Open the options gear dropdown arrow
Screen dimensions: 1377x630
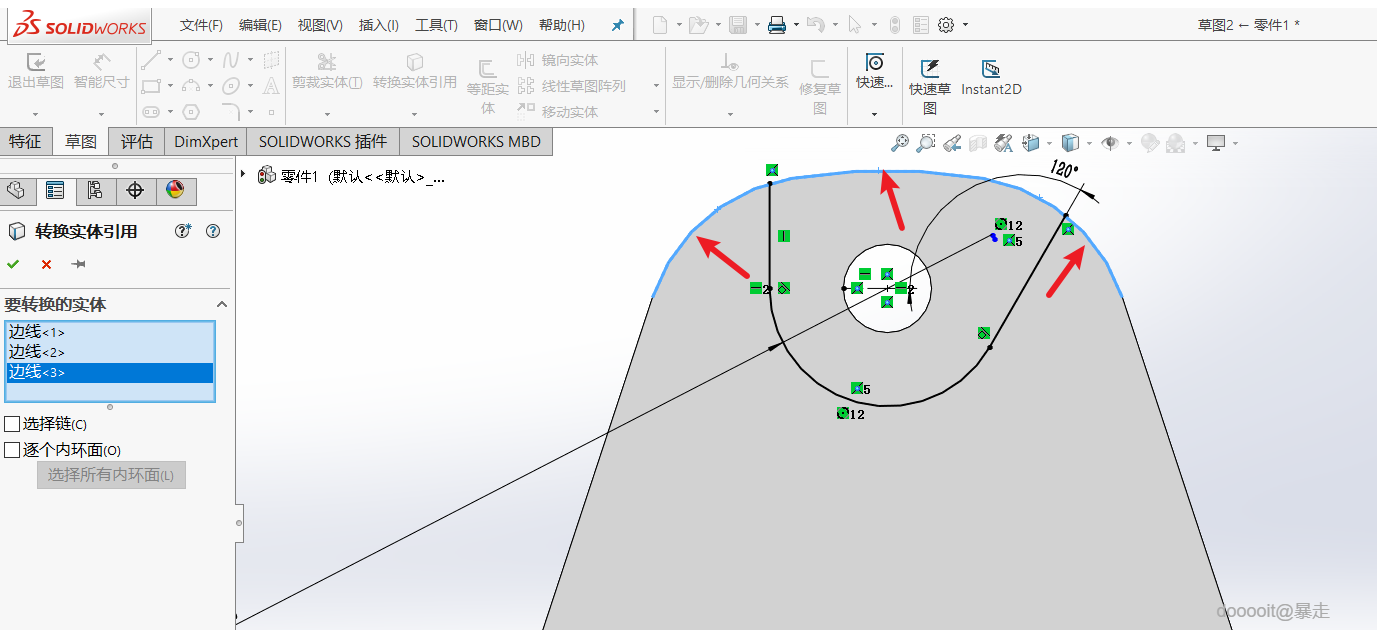(965, 25)
